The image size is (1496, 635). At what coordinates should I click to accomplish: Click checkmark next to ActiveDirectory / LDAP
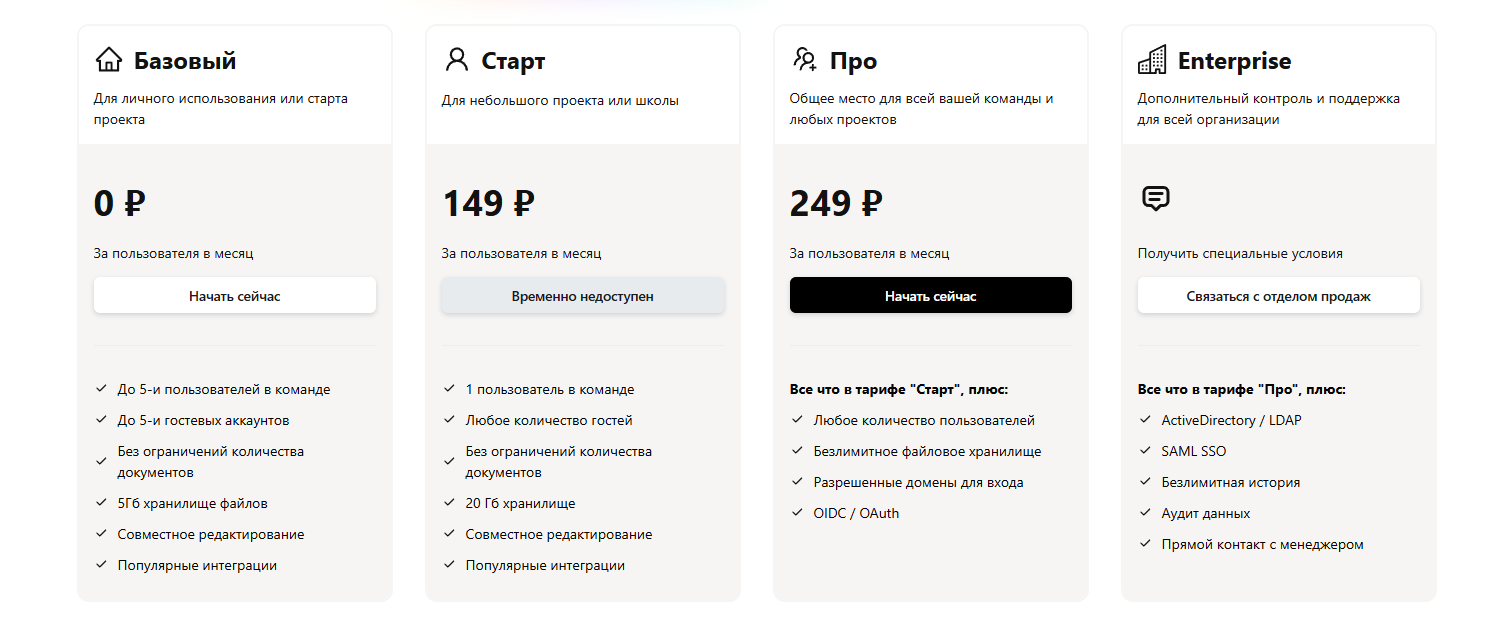[1145, 420]
